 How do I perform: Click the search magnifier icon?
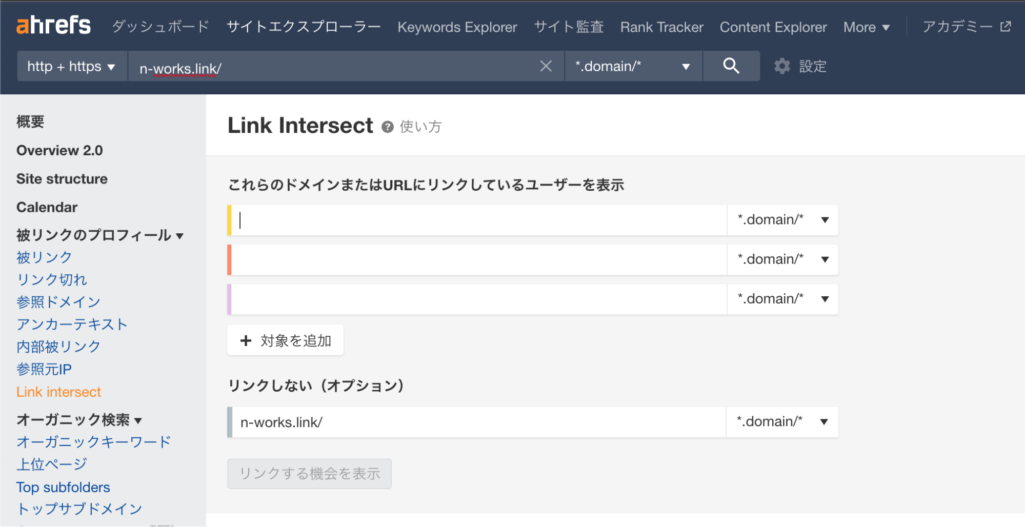(x=731, y=66)
